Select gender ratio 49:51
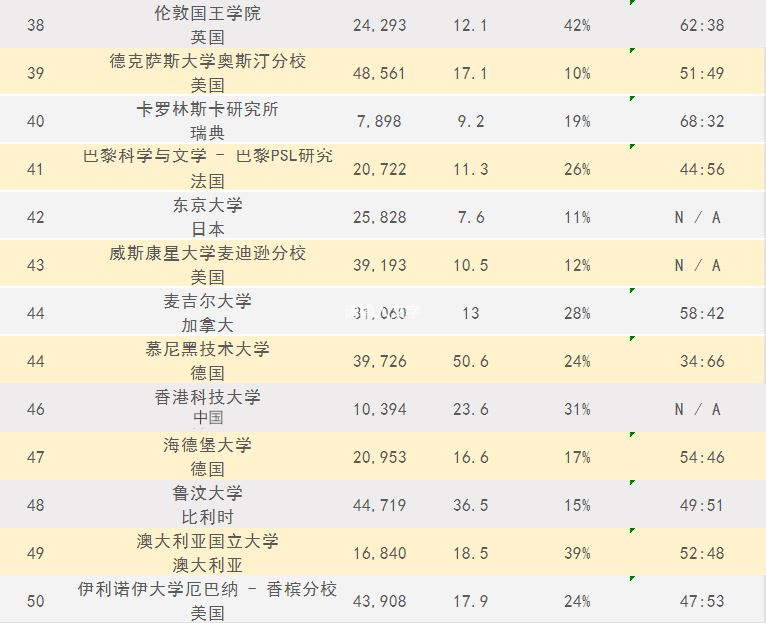The height and width of the screenshot is (623, 766). (x=702, y=505)
